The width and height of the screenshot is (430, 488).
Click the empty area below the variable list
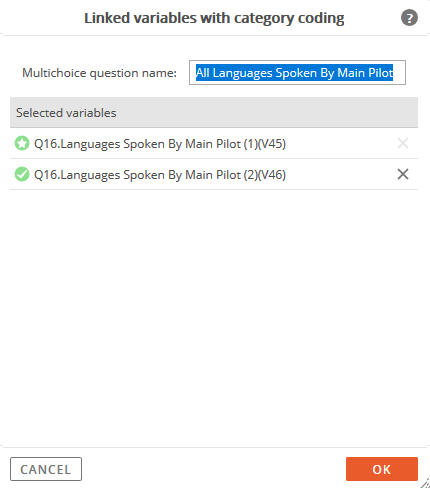point(214,317)
